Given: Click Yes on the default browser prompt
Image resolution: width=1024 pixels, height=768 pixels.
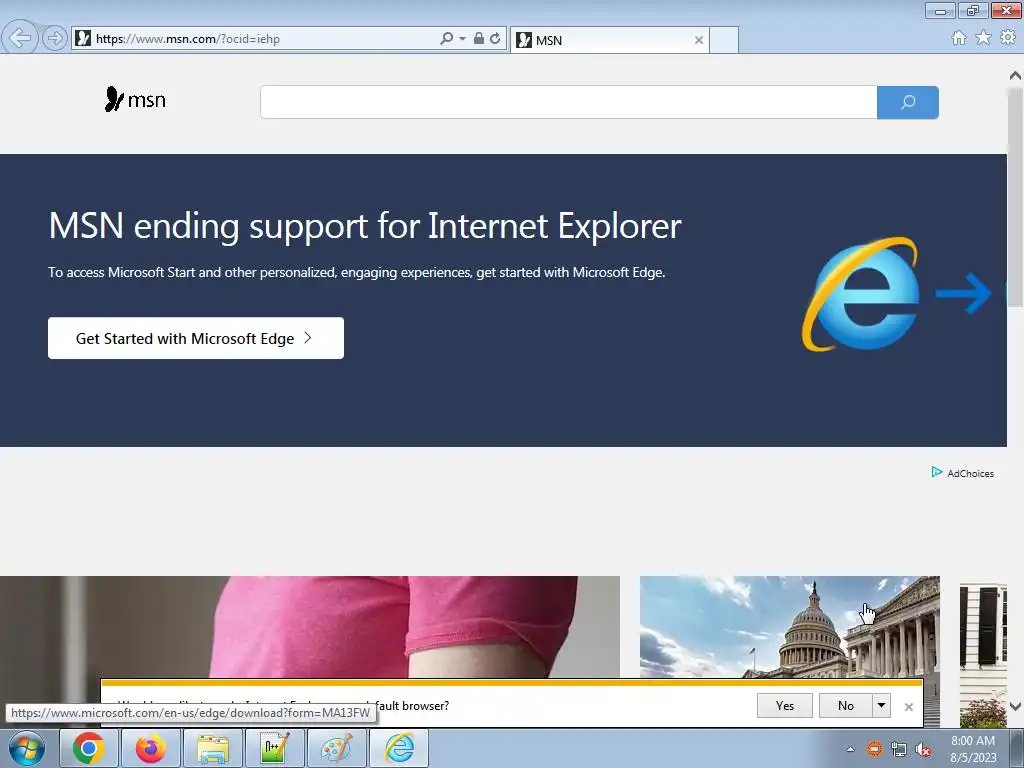Looking at the screenshot, I should [x=785, y=706].
